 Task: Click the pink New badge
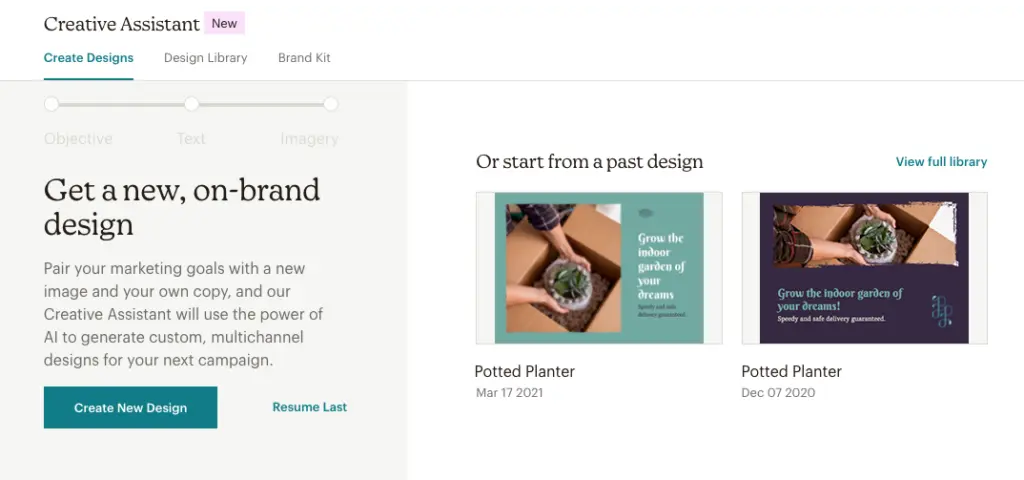click(x=224, y=23)
